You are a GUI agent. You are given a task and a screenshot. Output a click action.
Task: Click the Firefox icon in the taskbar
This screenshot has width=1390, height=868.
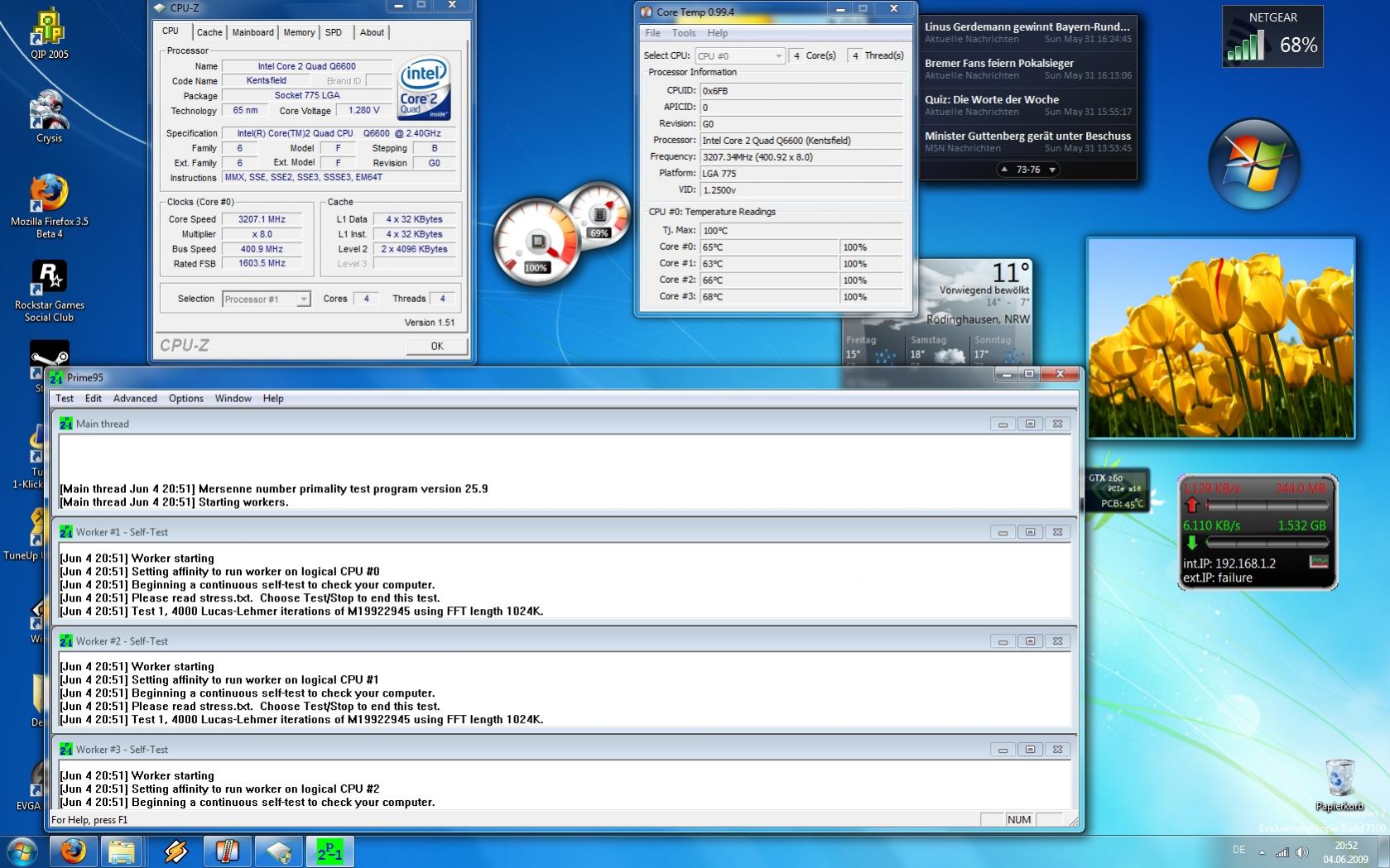(x=73, y=851)
